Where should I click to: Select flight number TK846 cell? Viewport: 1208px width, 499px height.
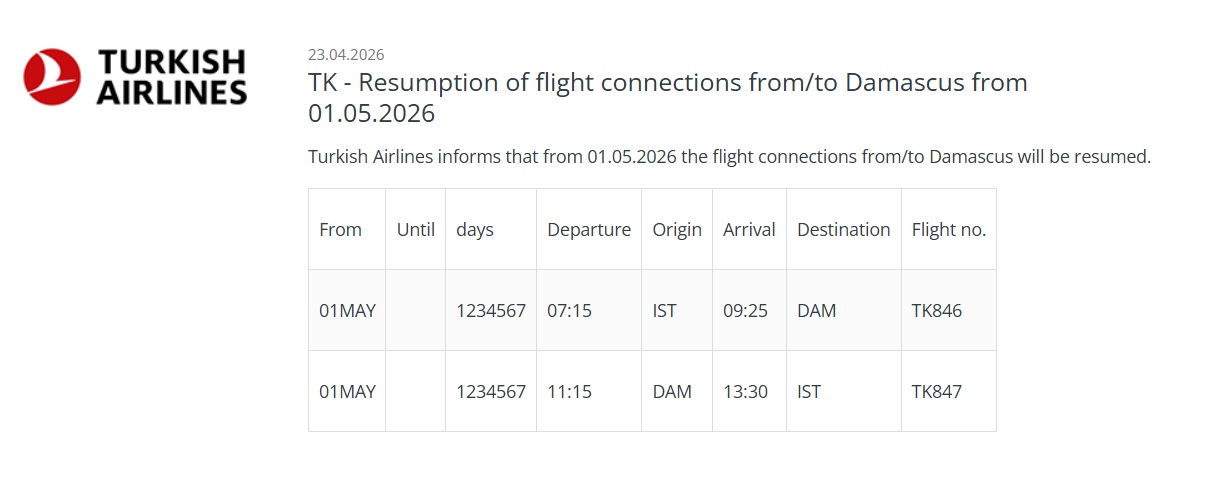[937, 310]
